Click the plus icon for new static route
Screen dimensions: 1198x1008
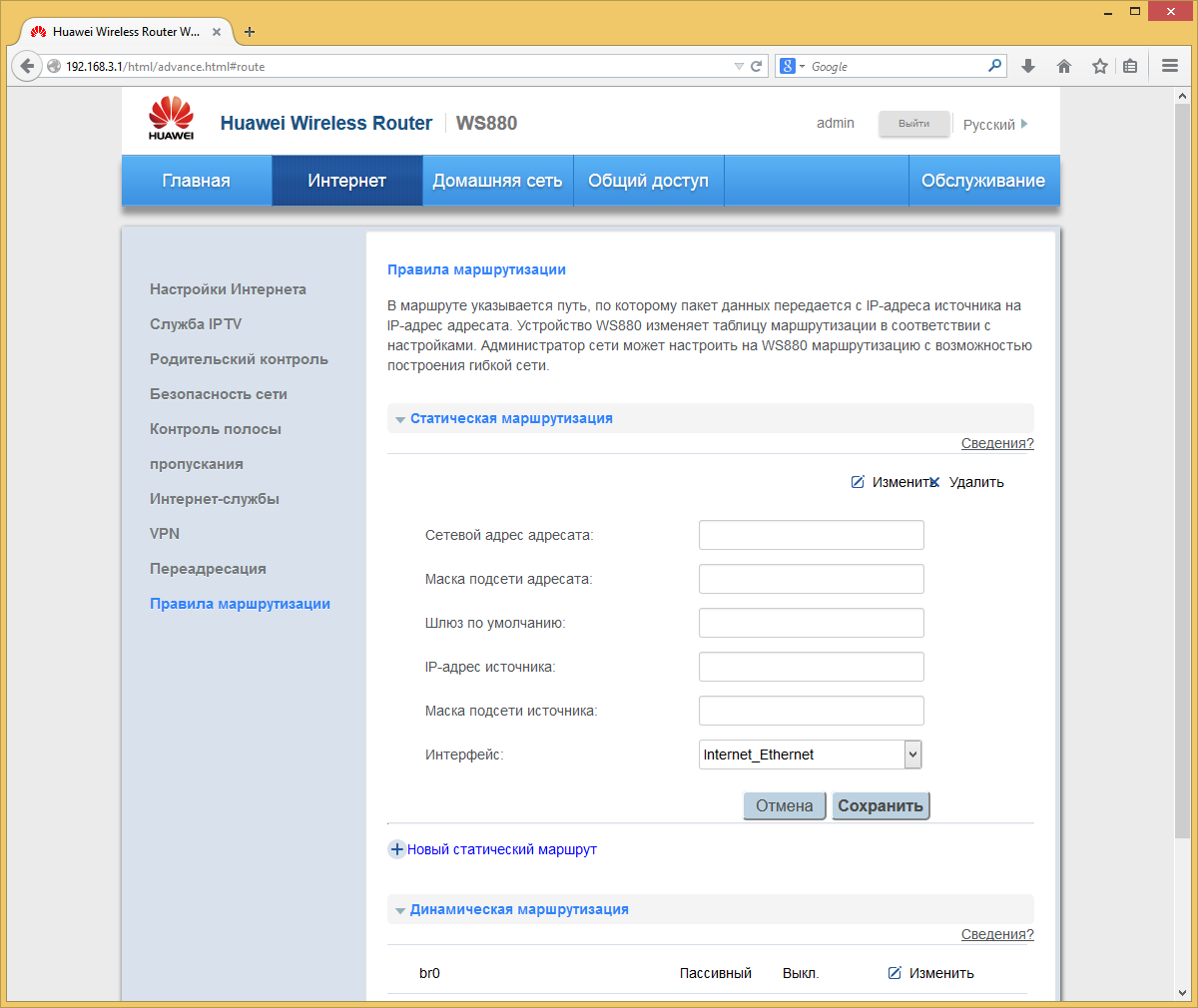pos(396,849)
